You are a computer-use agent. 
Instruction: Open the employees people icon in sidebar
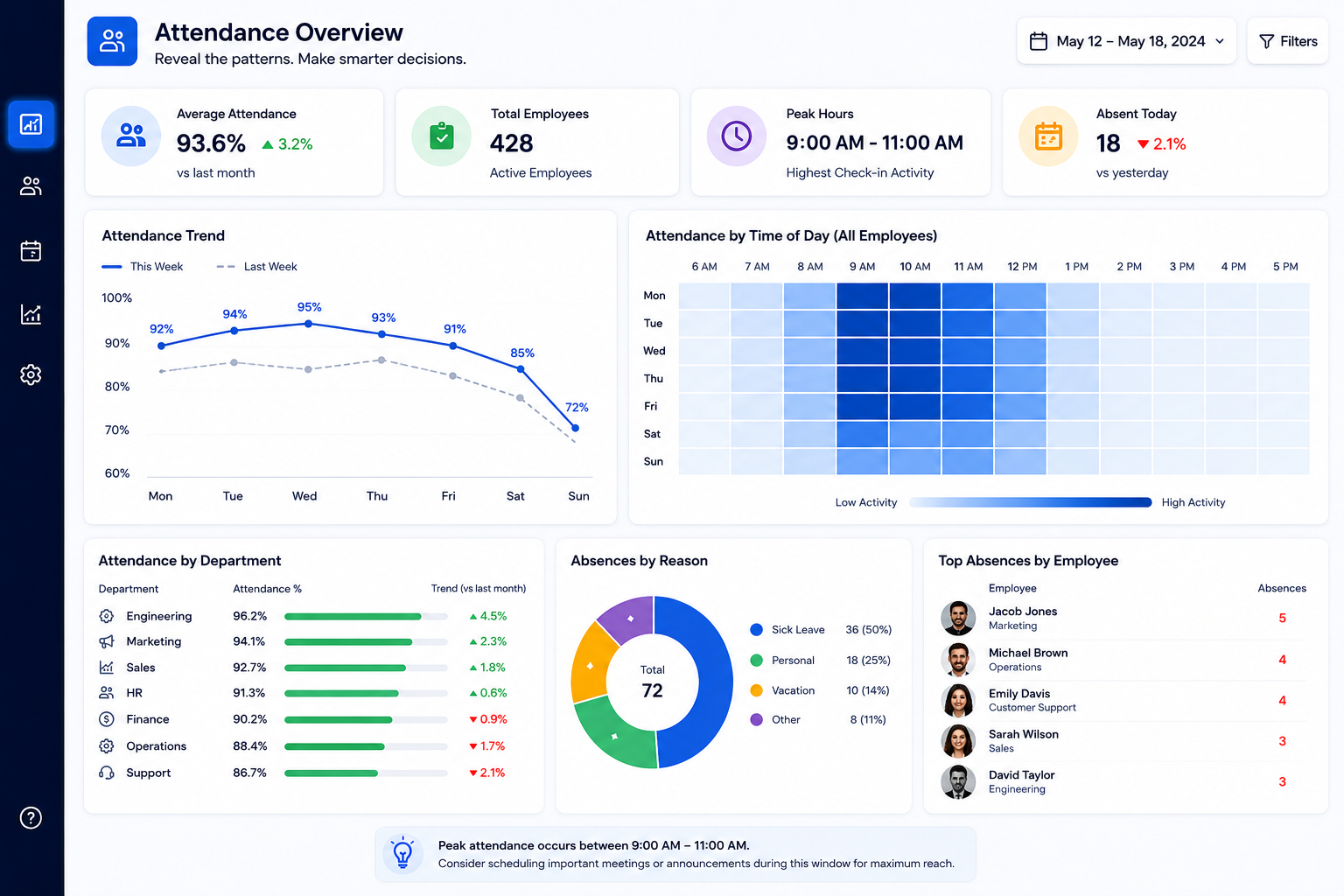coord(31,185)
